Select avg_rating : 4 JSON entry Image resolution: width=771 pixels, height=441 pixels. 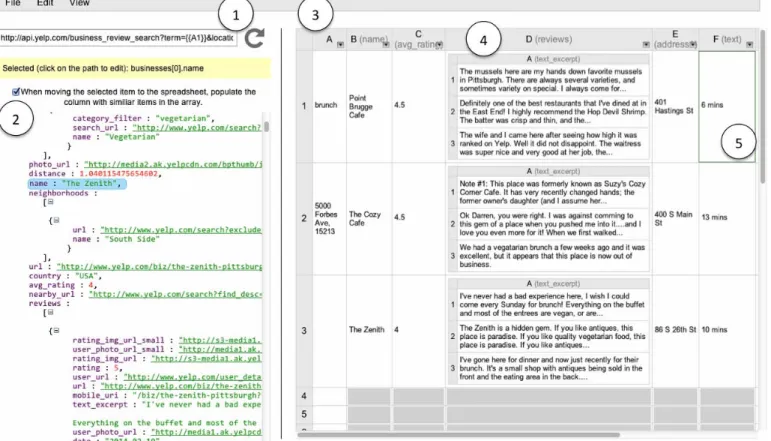click(62, 285)
